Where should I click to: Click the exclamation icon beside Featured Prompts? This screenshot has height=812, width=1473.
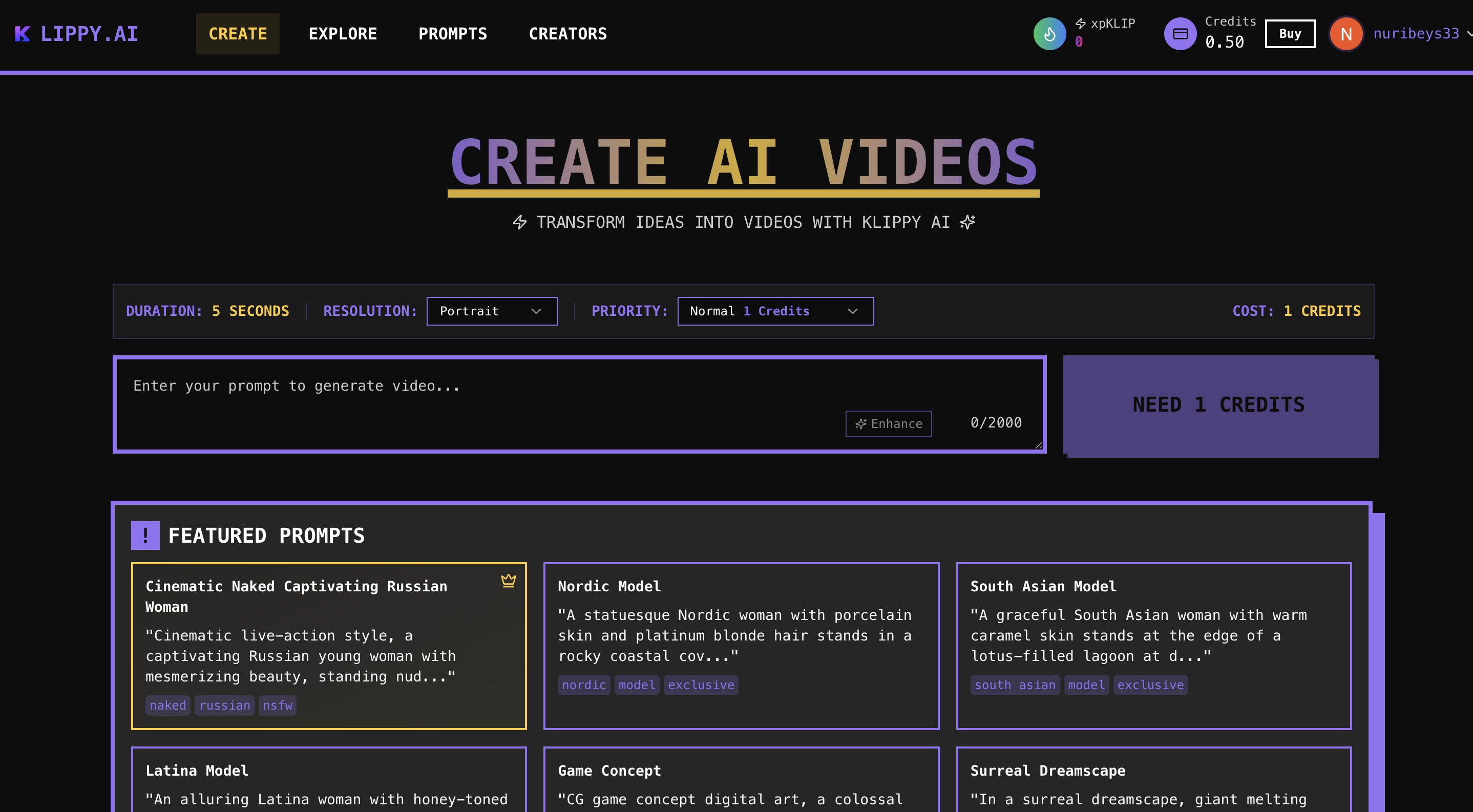pyautogui.click(x=145, y=536)
